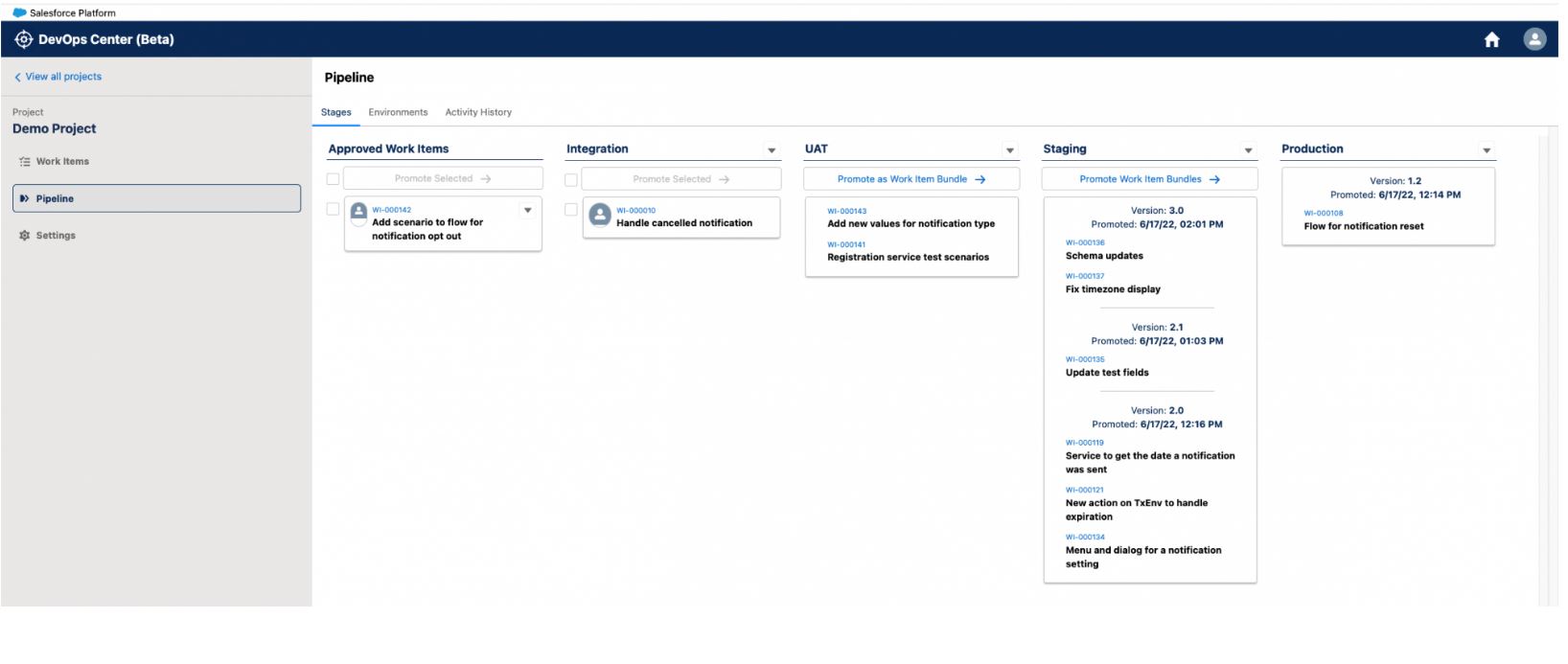Tick the select-all checkbox in Integration column
The image size is (1568, 664).
pos(571,179)
